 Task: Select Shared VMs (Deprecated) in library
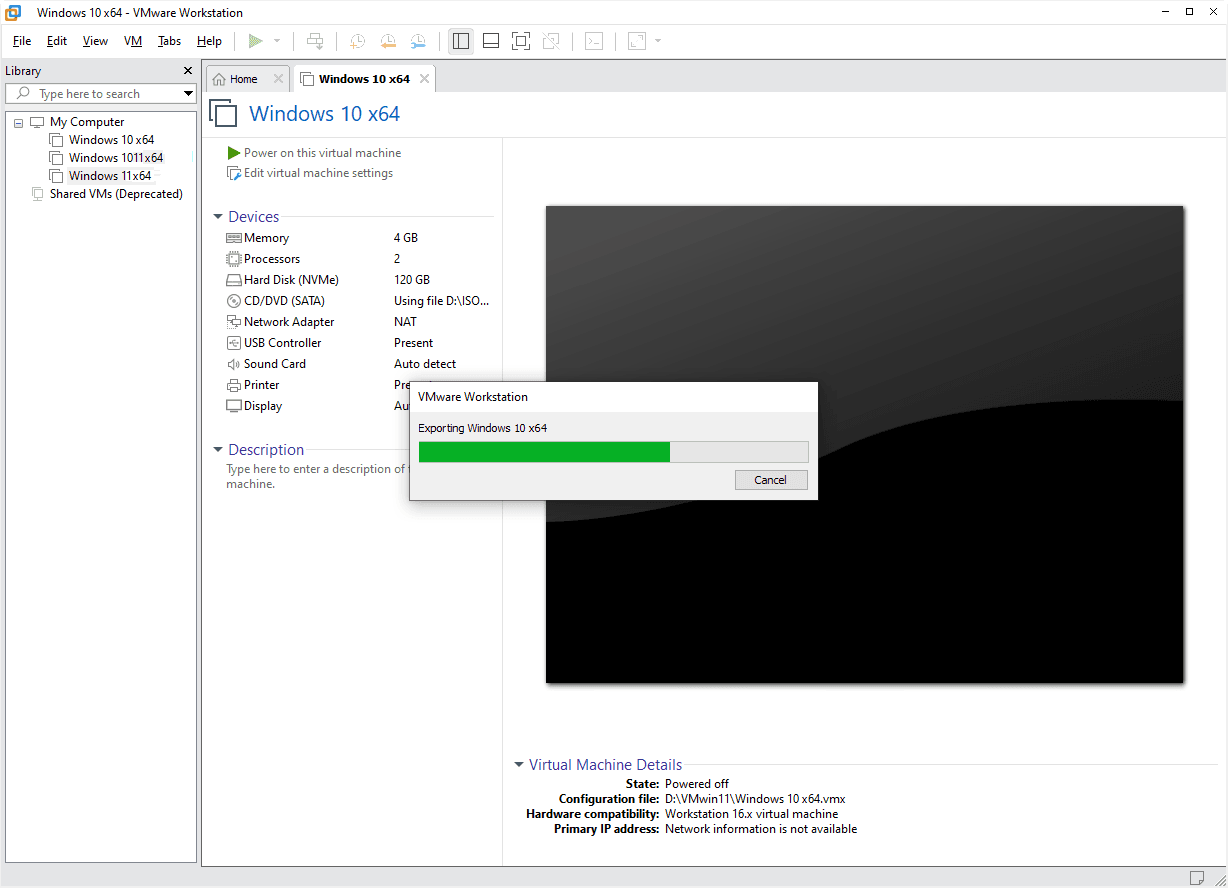116,194
